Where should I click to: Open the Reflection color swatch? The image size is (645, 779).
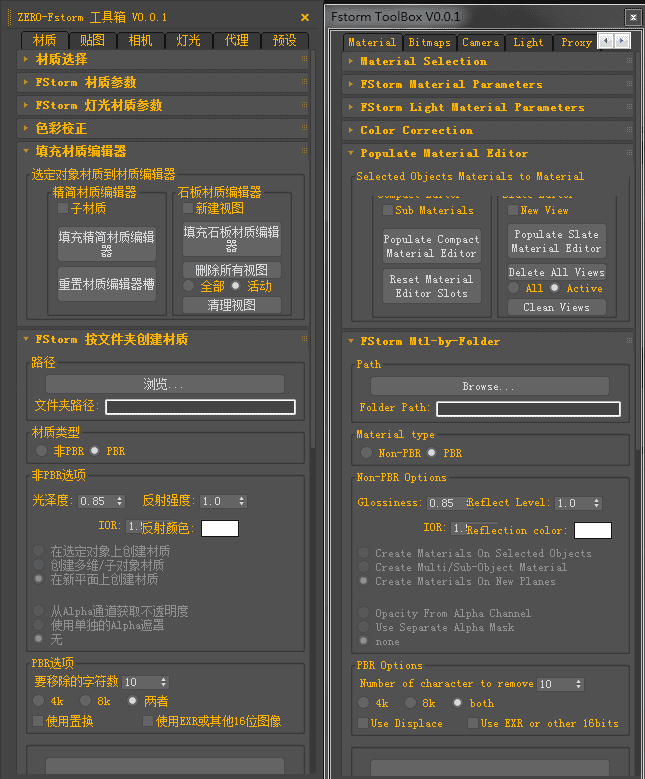tap(592, 530)
